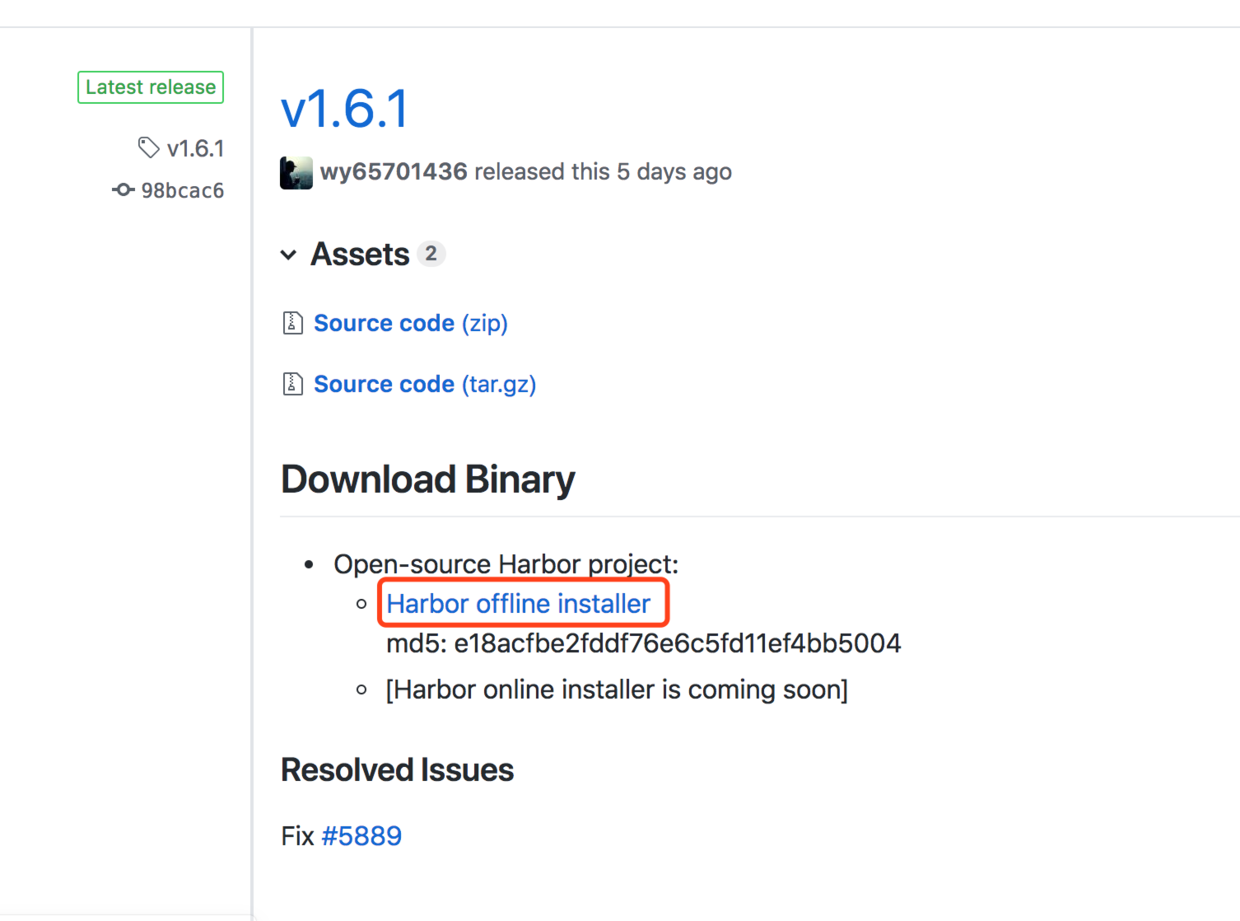The image size is (1240, 921).
Task: Click the Resolved Issues heading
Action: [397, 770]
